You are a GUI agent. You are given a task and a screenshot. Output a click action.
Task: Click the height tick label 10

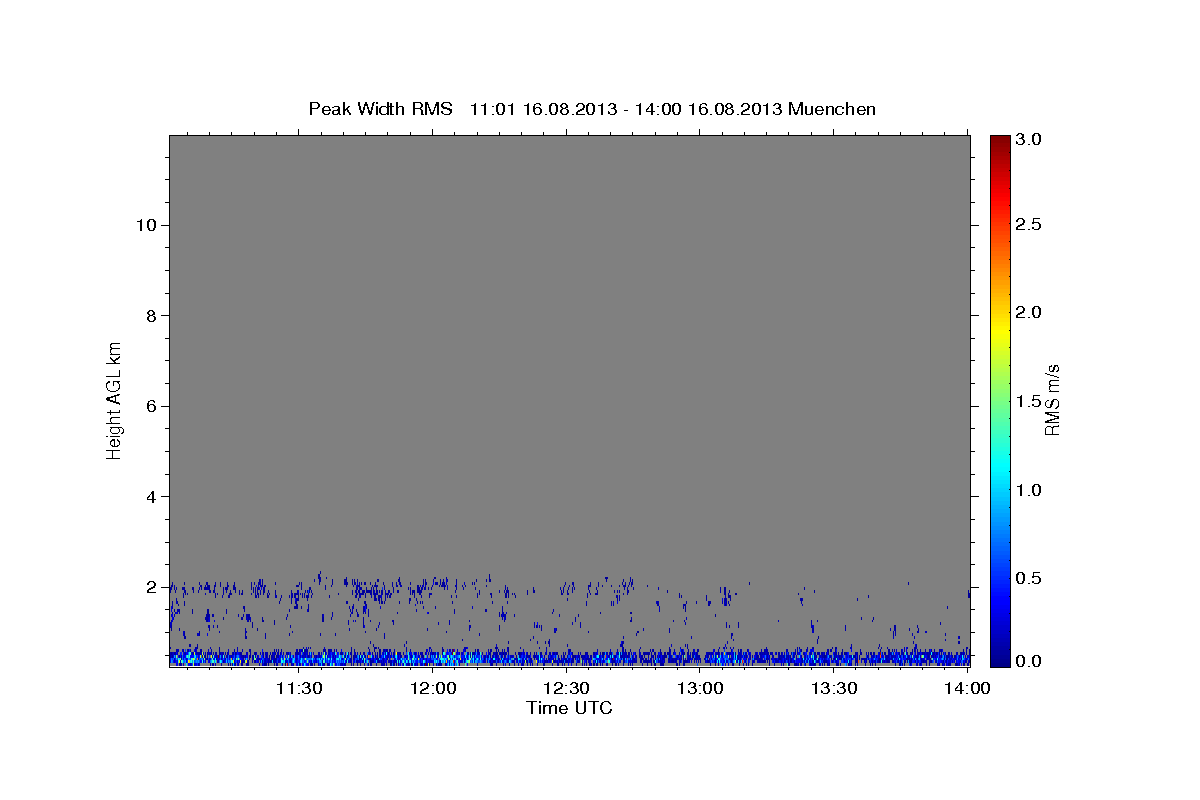click(x=145, y=225)
